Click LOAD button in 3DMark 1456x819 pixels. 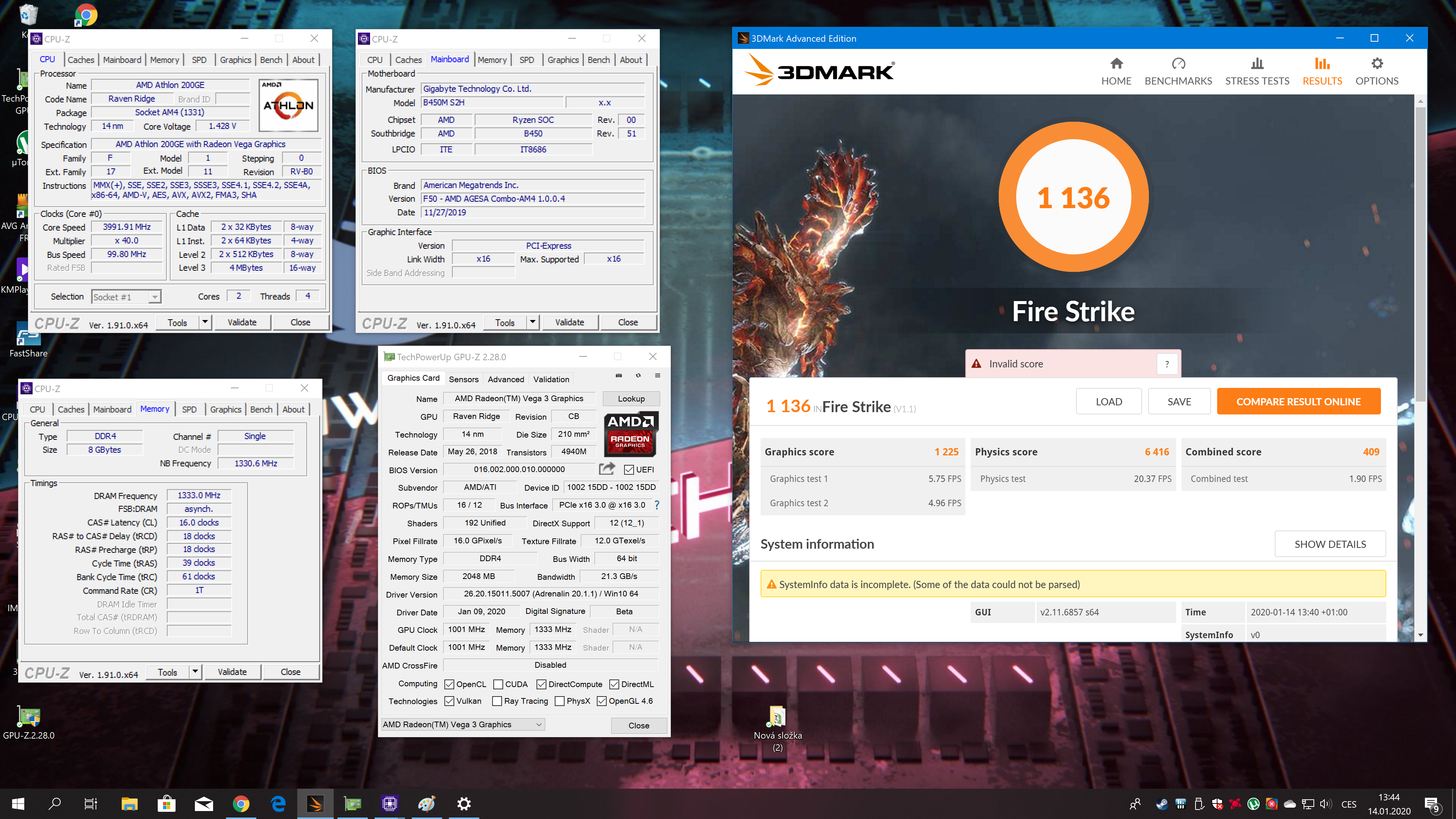(1108, 401)
